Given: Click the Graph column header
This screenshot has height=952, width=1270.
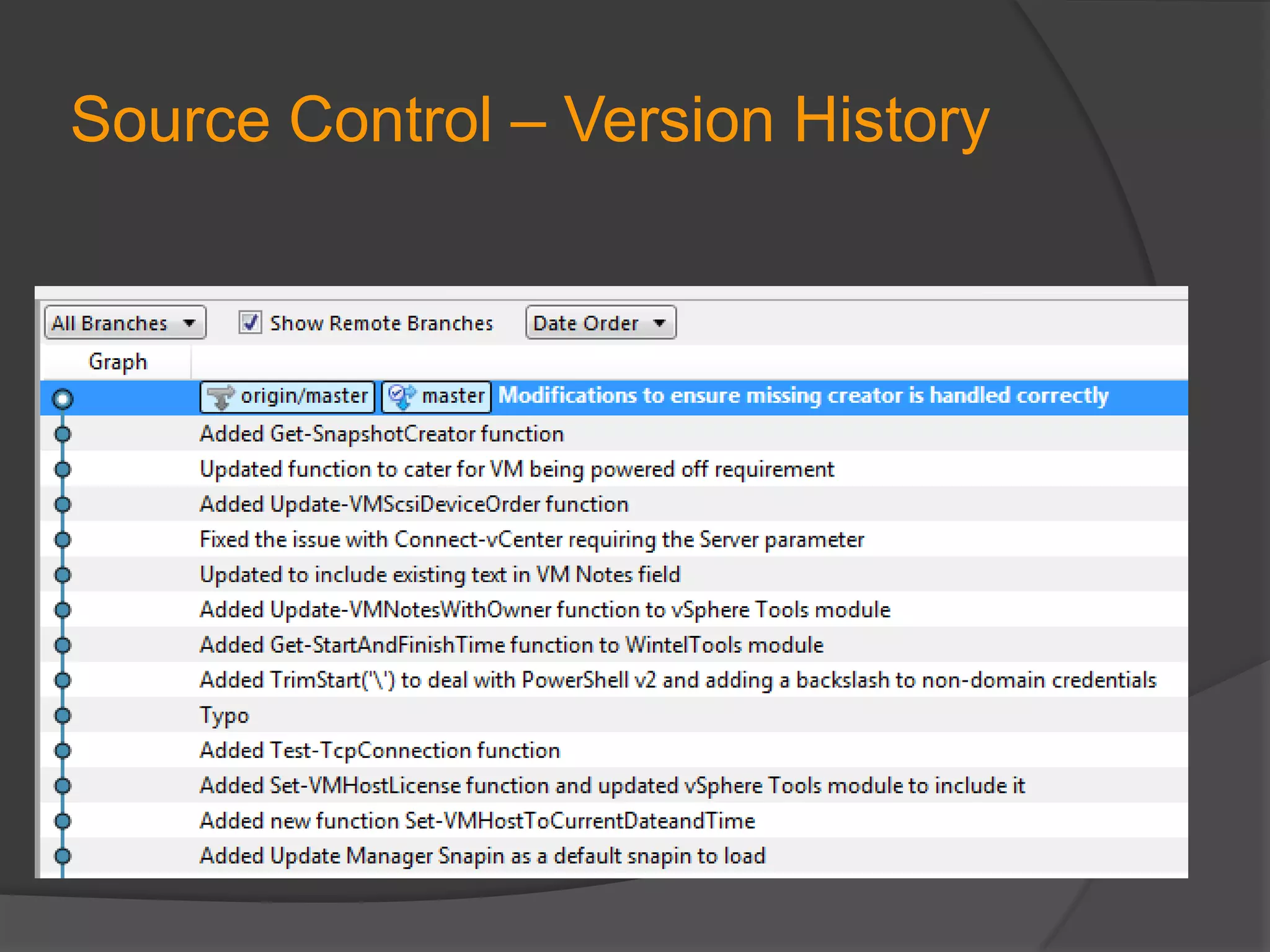Looking at the screenshot, I should [117, 362].
